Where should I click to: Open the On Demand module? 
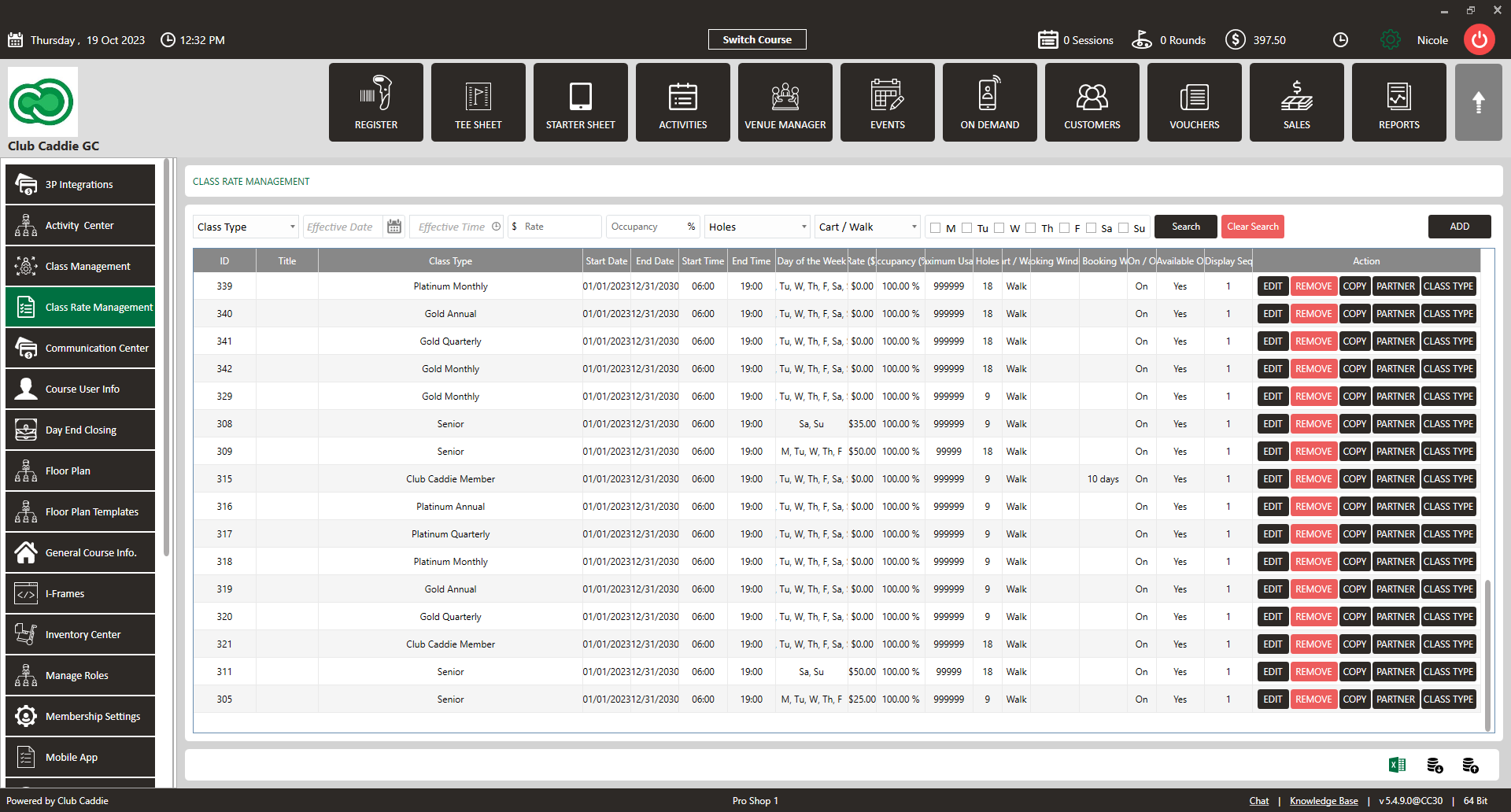pyautogui.click(x=989, y=102)
